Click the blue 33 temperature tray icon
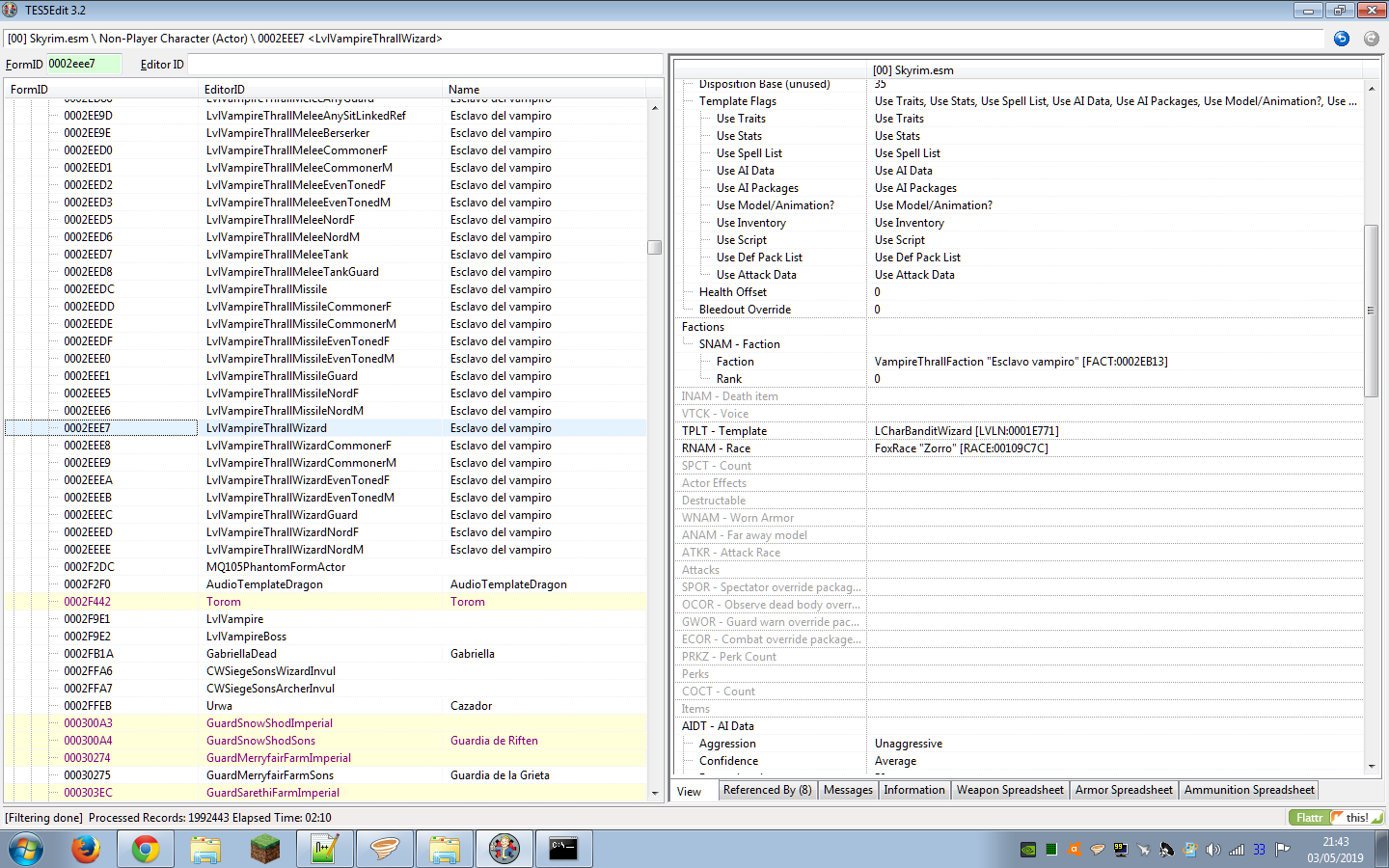 click(1260, 850)
